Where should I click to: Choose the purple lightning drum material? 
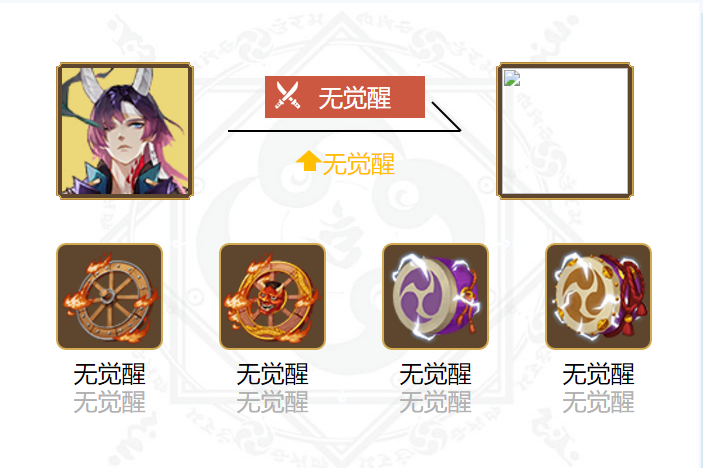(435, 296)
